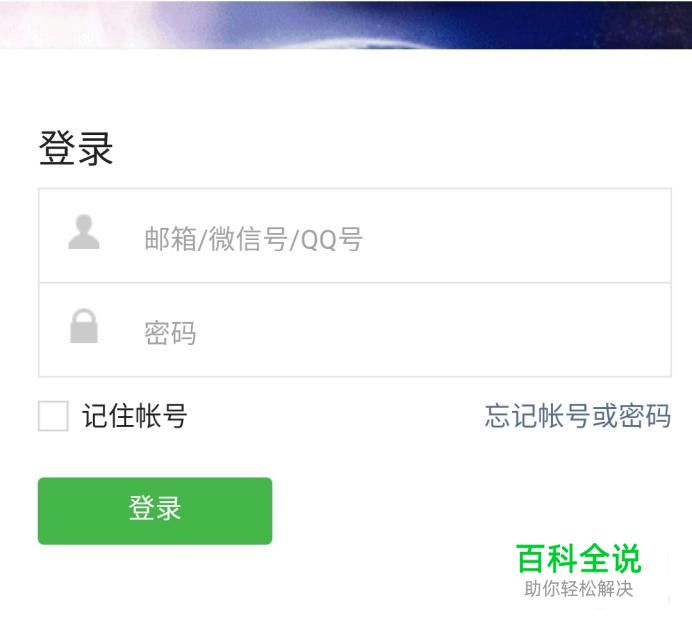Click the user silhouette icon
The height and width of the screenshot is (633, 692).
click(83, 232)
